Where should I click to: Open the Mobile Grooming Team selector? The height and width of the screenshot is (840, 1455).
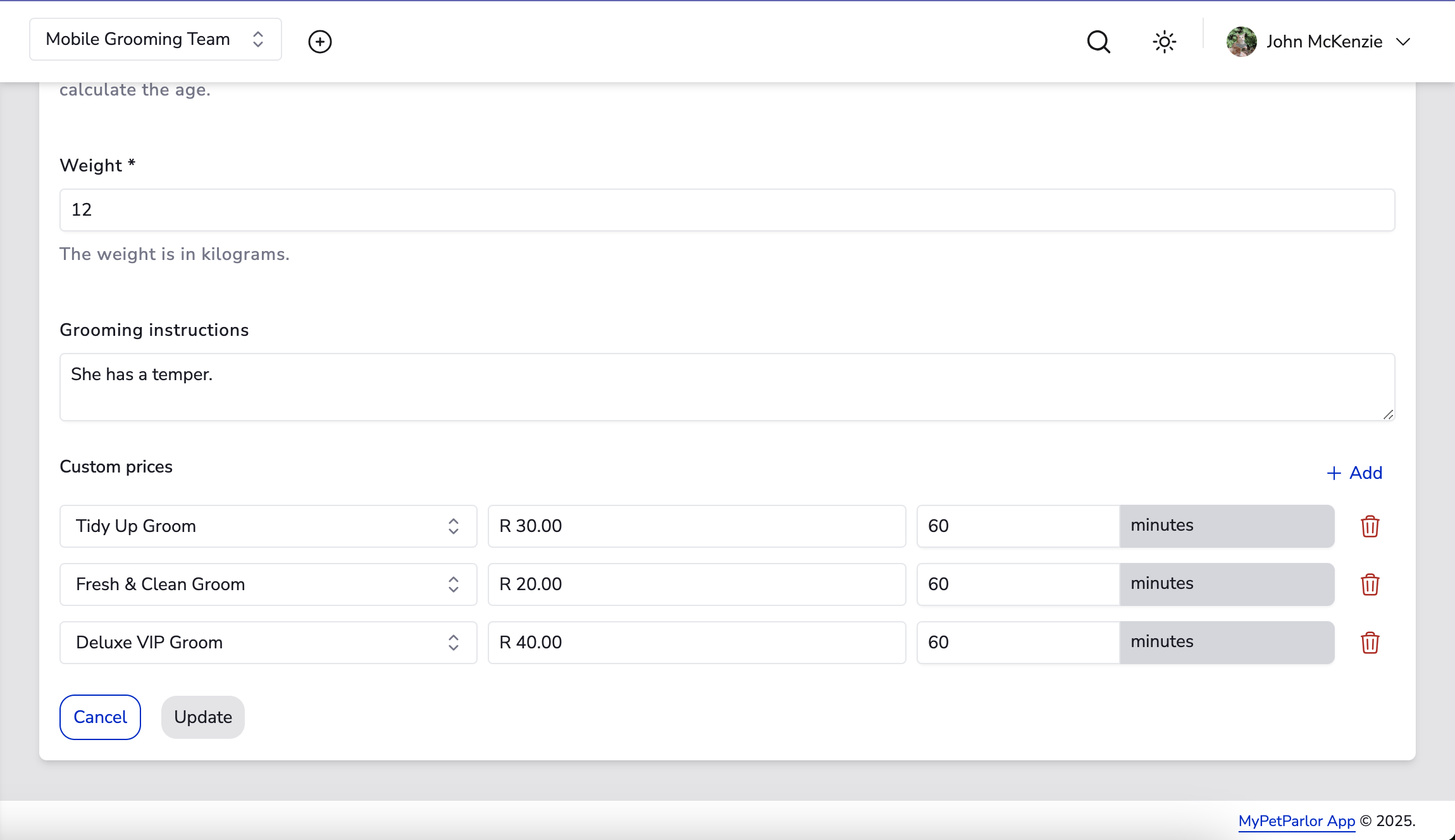(156, 39)
